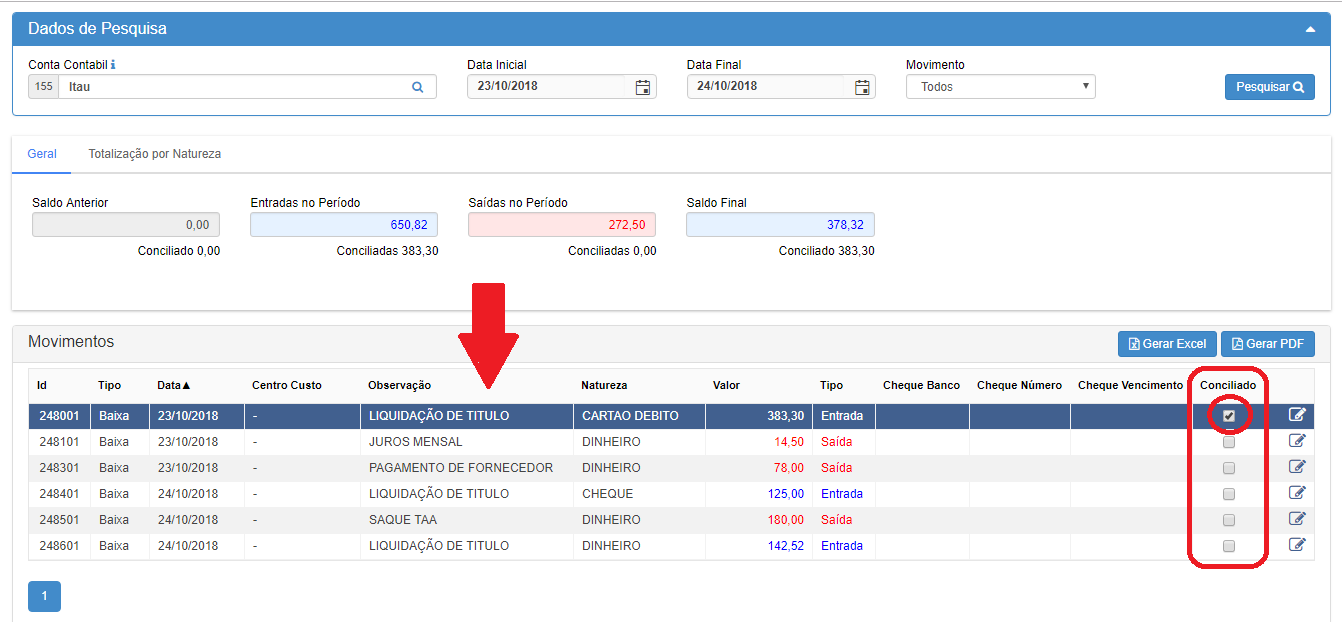Click the Saídas no Período value field
1342x622 pixels.
[562, 225]
